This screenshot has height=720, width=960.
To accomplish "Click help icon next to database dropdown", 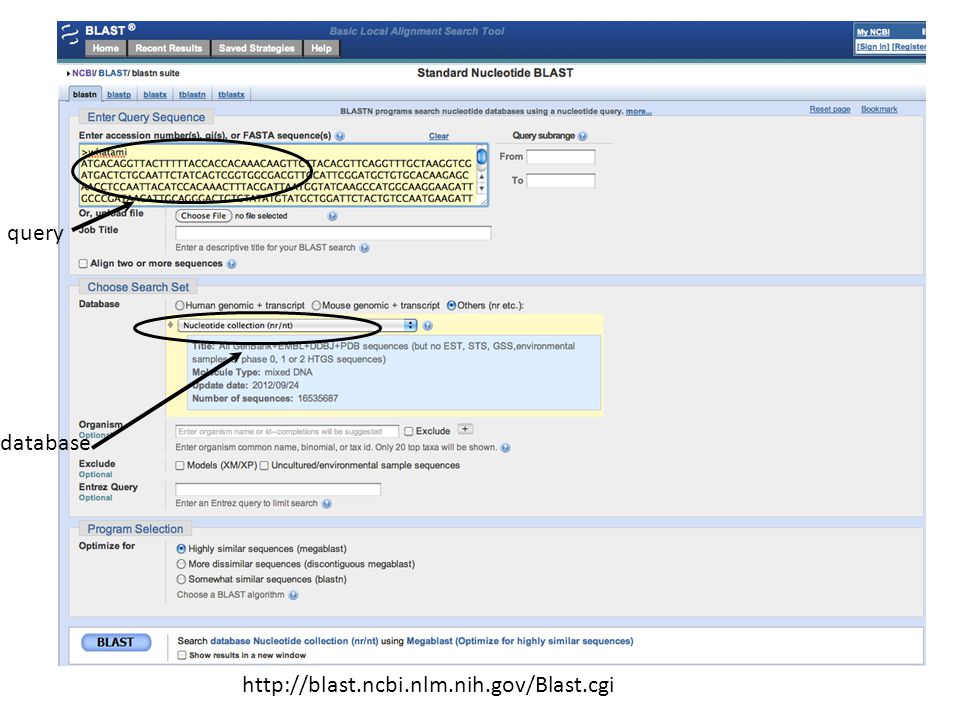I will click(428, 326).
